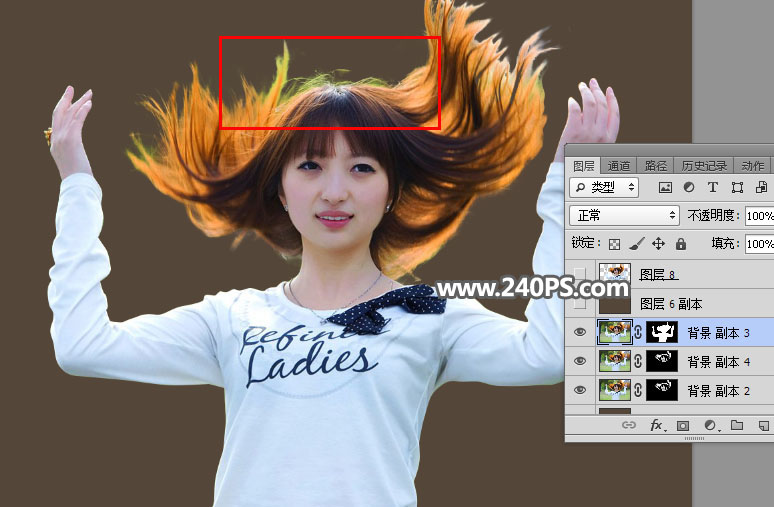The width and height of the screenshot is (774, 507).
Task: Click the 填充 fill value field
Action: pyautogui.click(x=759, y=244)
